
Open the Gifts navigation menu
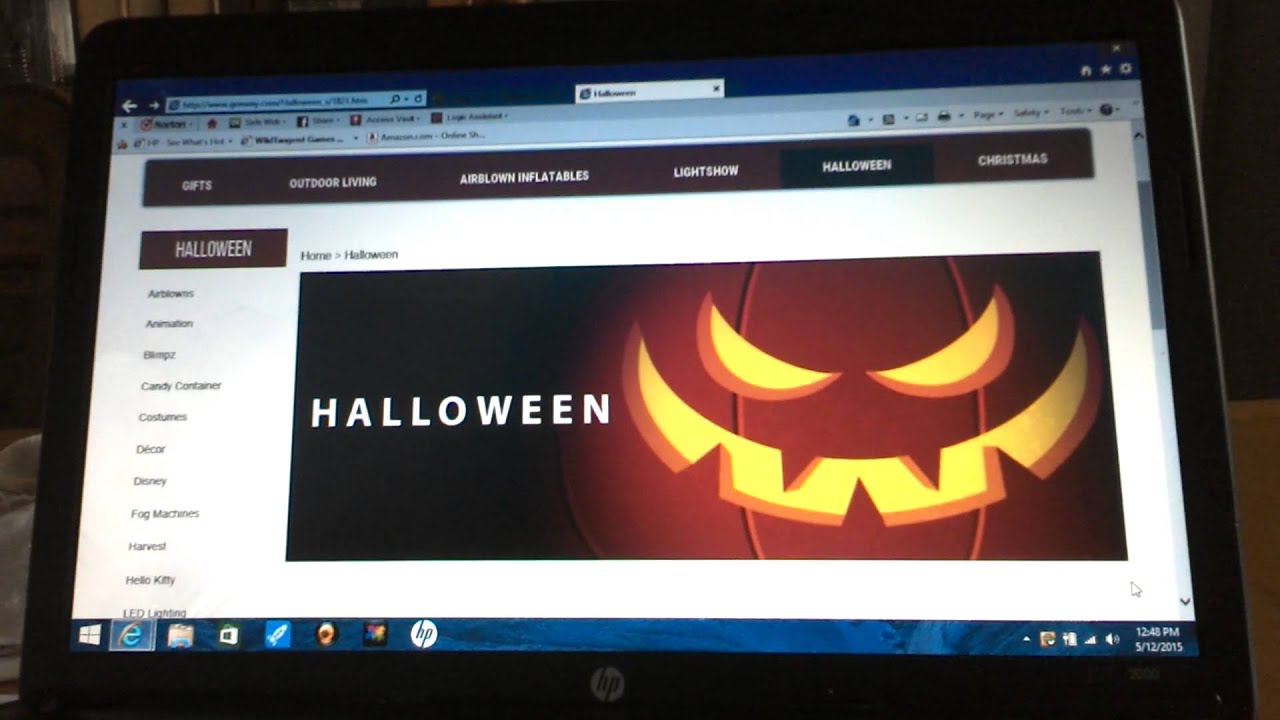click(197, 186)
